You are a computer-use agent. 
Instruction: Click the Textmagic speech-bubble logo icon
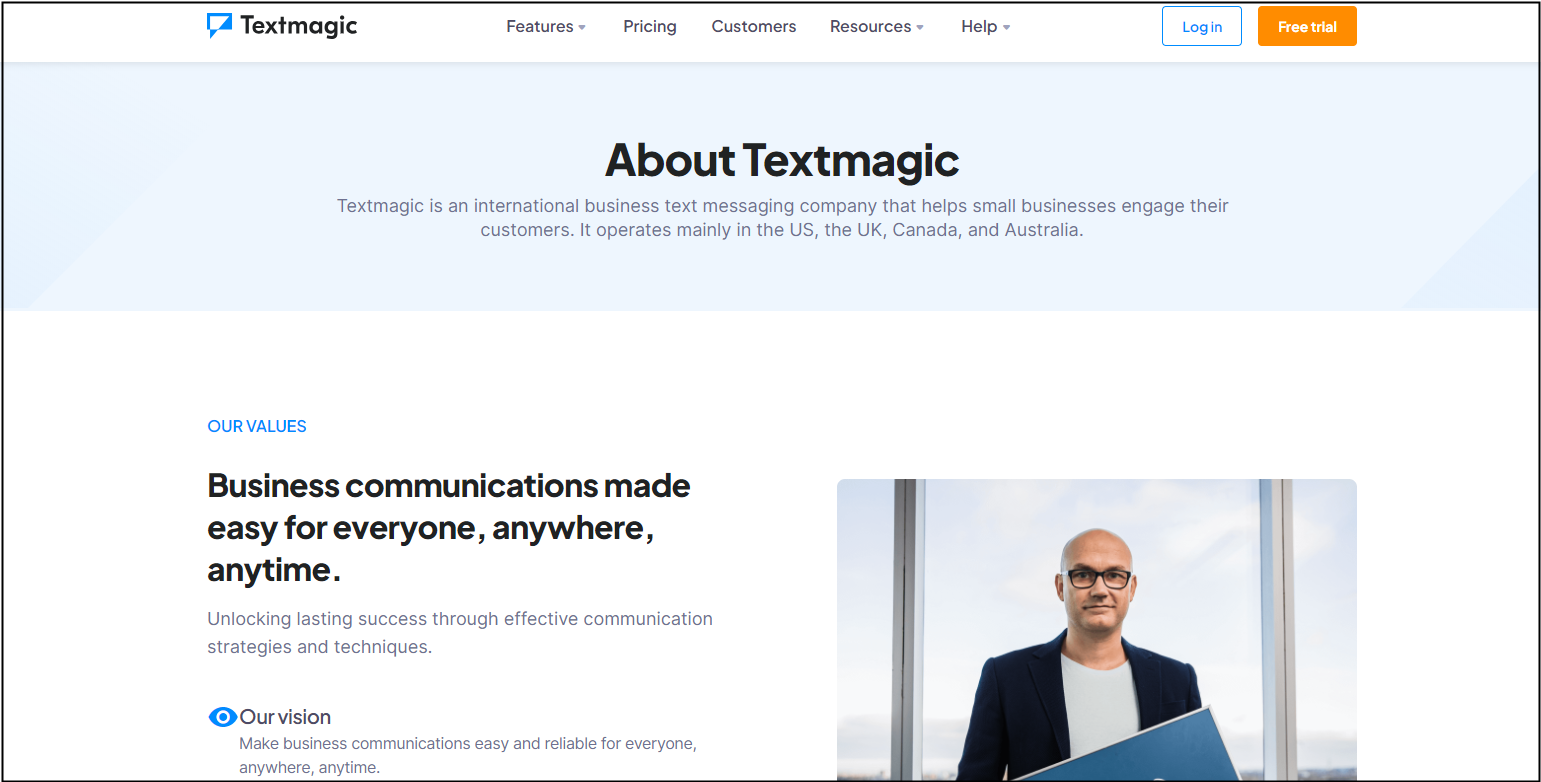(x=219, y=26)
